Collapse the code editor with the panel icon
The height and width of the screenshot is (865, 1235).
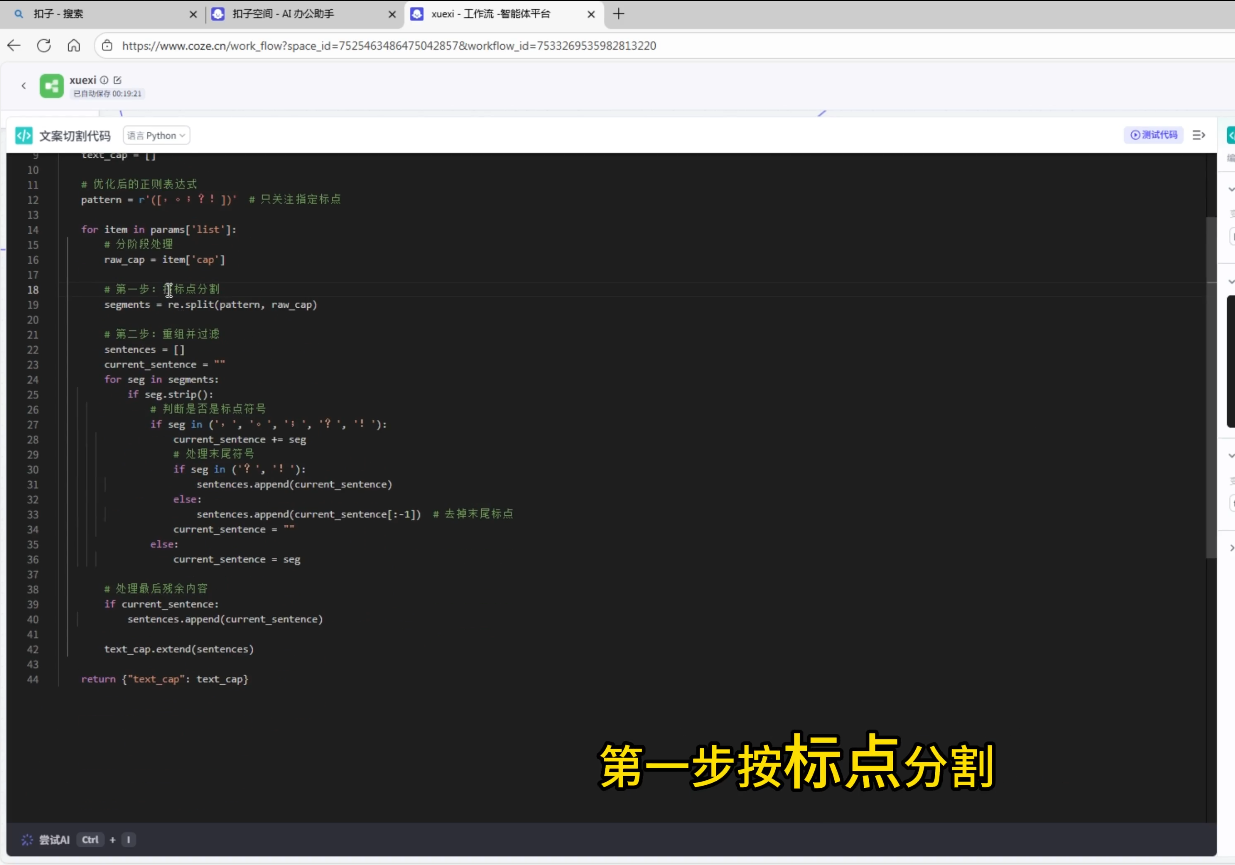point(1198,135)
